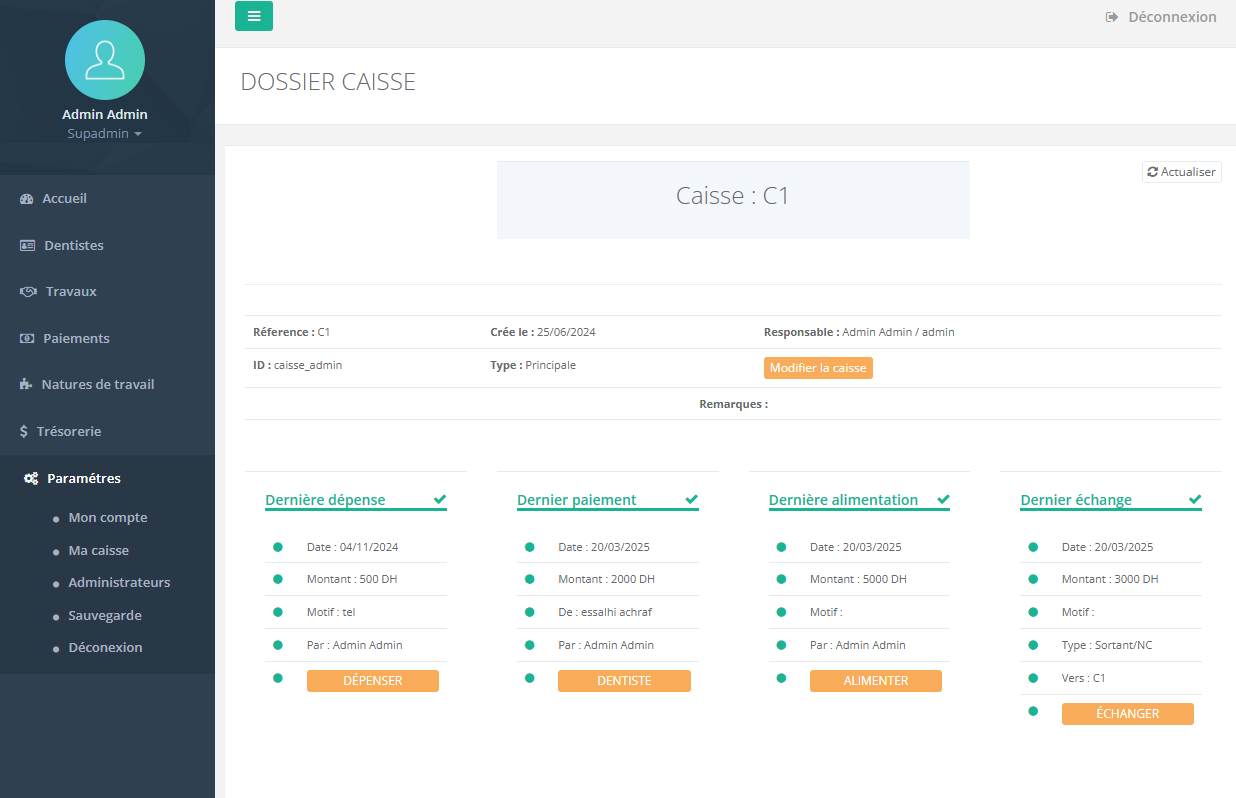Click the Trésorerie dollar icon
The image size is (1236, 798).
25,432
